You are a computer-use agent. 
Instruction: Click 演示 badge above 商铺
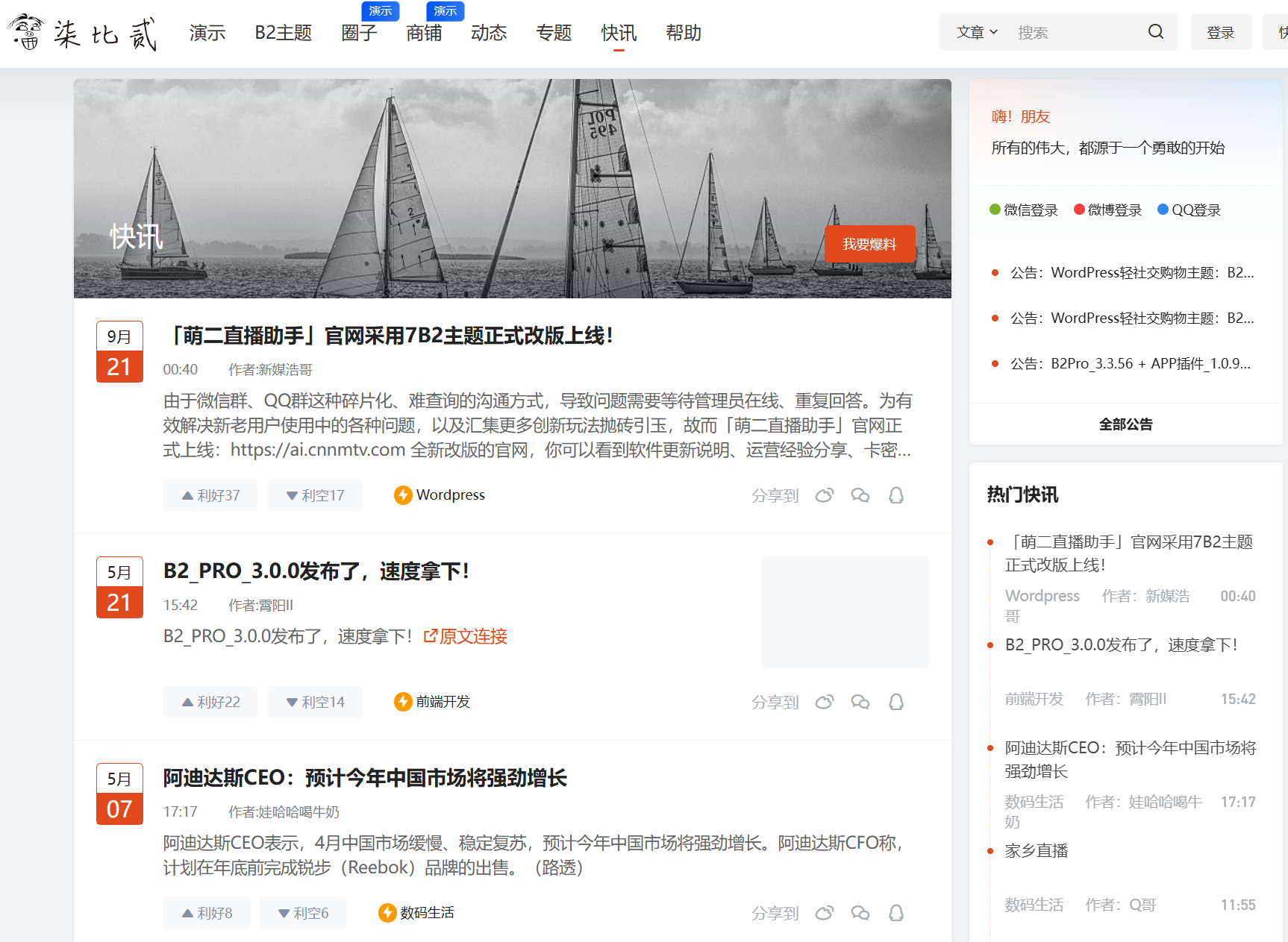click(446, 10)
